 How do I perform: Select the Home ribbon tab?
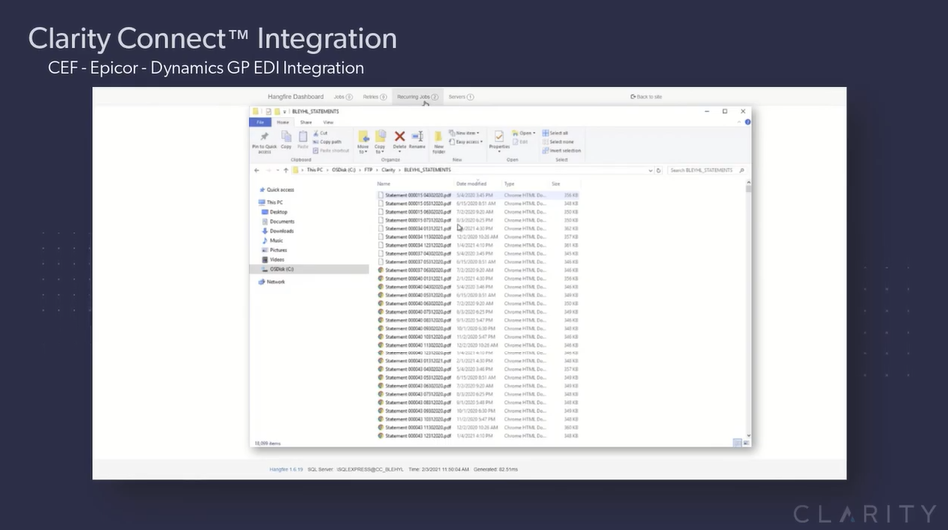[x=283, y=122]
